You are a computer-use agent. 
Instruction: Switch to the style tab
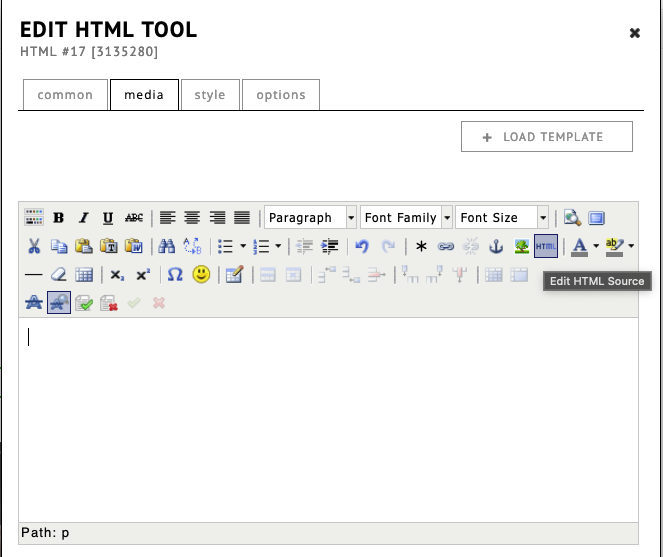[210, 95]
